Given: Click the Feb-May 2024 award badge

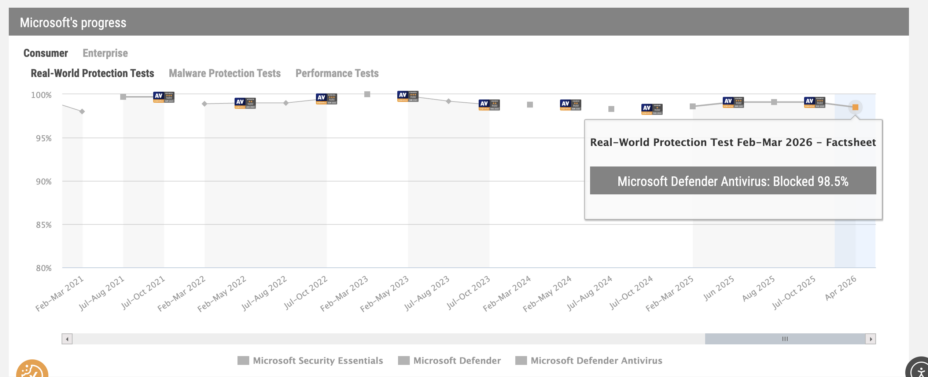Looking at the screenshot, I should (570, 105).
